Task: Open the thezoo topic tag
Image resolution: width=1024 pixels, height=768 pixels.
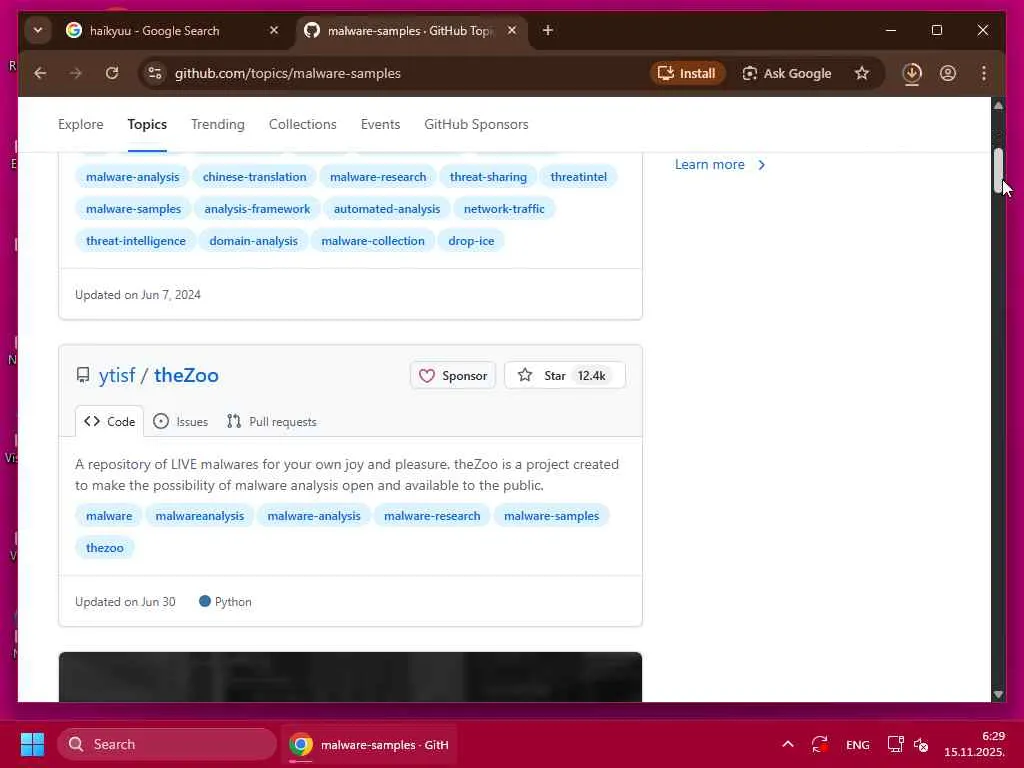Action: coord(104,548)
